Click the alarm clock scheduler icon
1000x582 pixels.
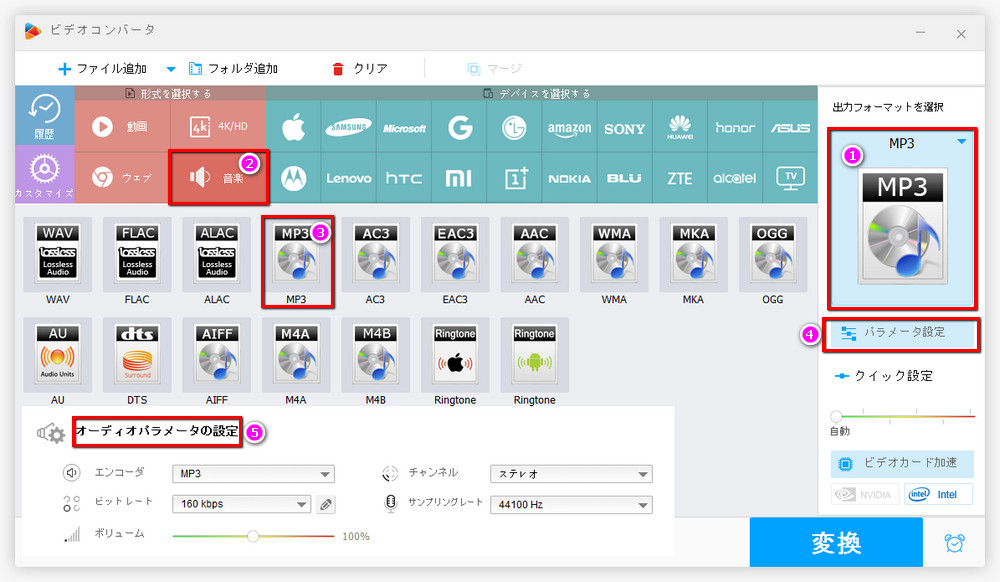point(955,542)
